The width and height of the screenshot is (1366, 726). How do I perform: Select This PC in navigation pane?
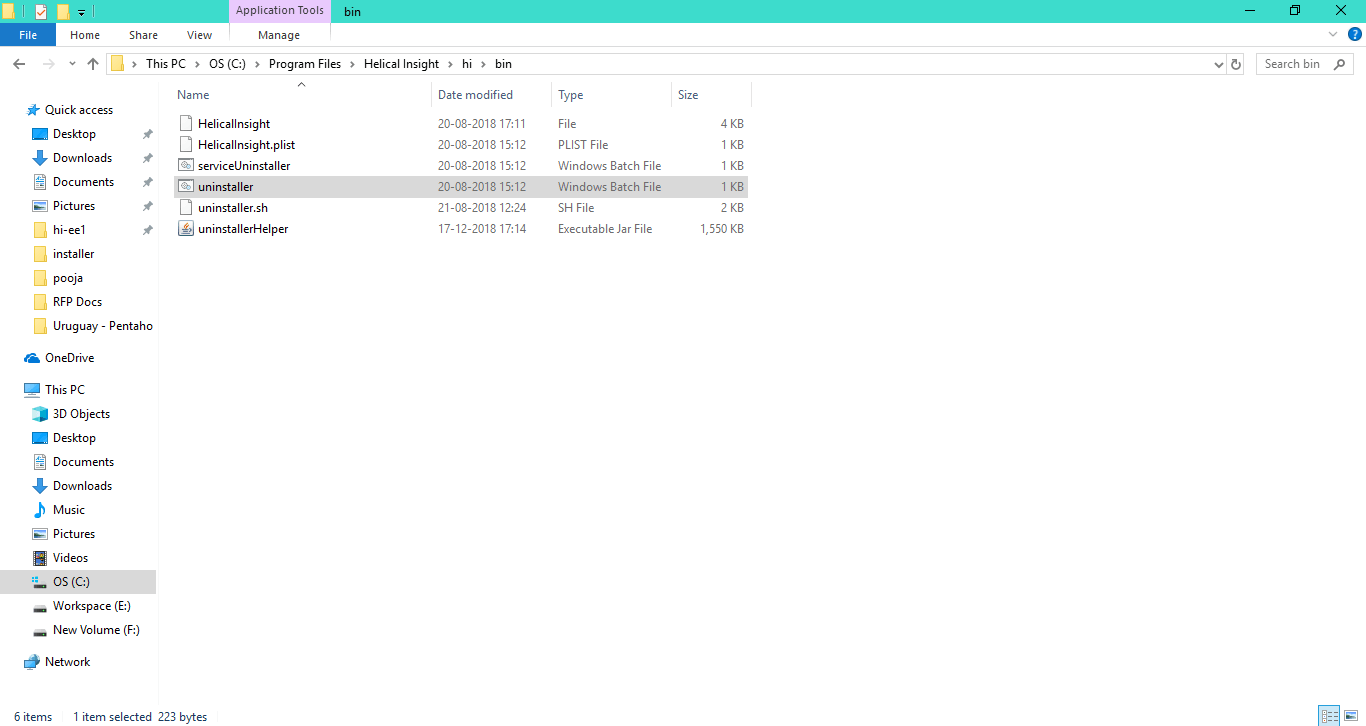(x=64, y=390)
